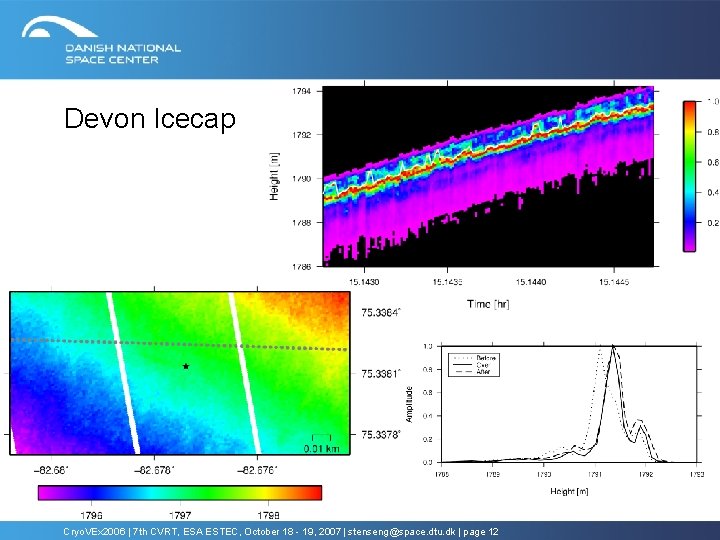
Task: Click the longitude label -82.678°
Action: tap(154, 471)
